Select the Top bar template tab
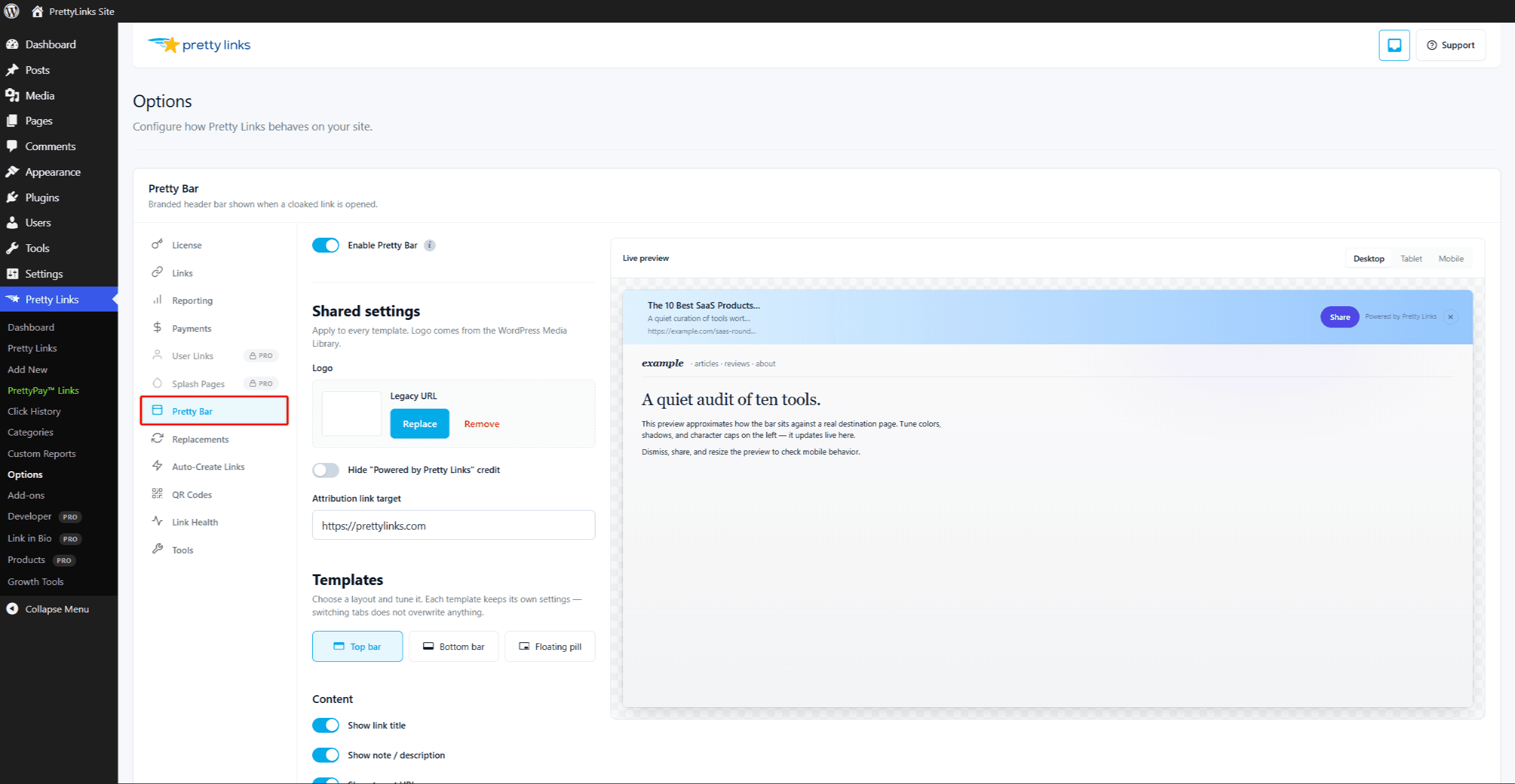Image resolution: width=1515 pixels, height=784 pixels. (358, 646)
